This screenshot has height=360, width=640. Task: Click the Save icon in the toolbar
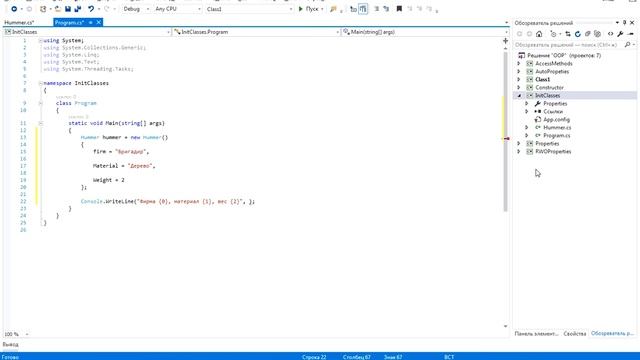coord(68,9)
